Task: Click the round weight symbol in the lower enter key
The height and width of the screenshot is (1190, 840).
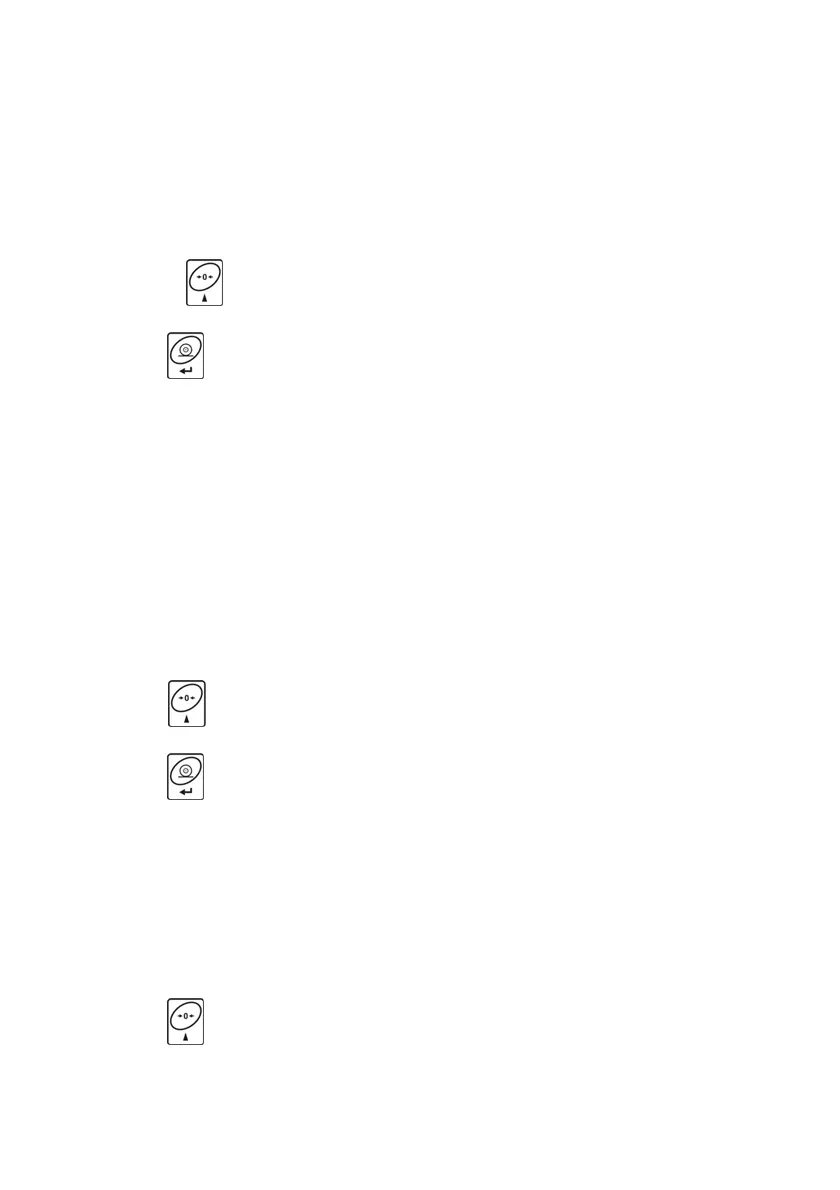Action: 186,771
